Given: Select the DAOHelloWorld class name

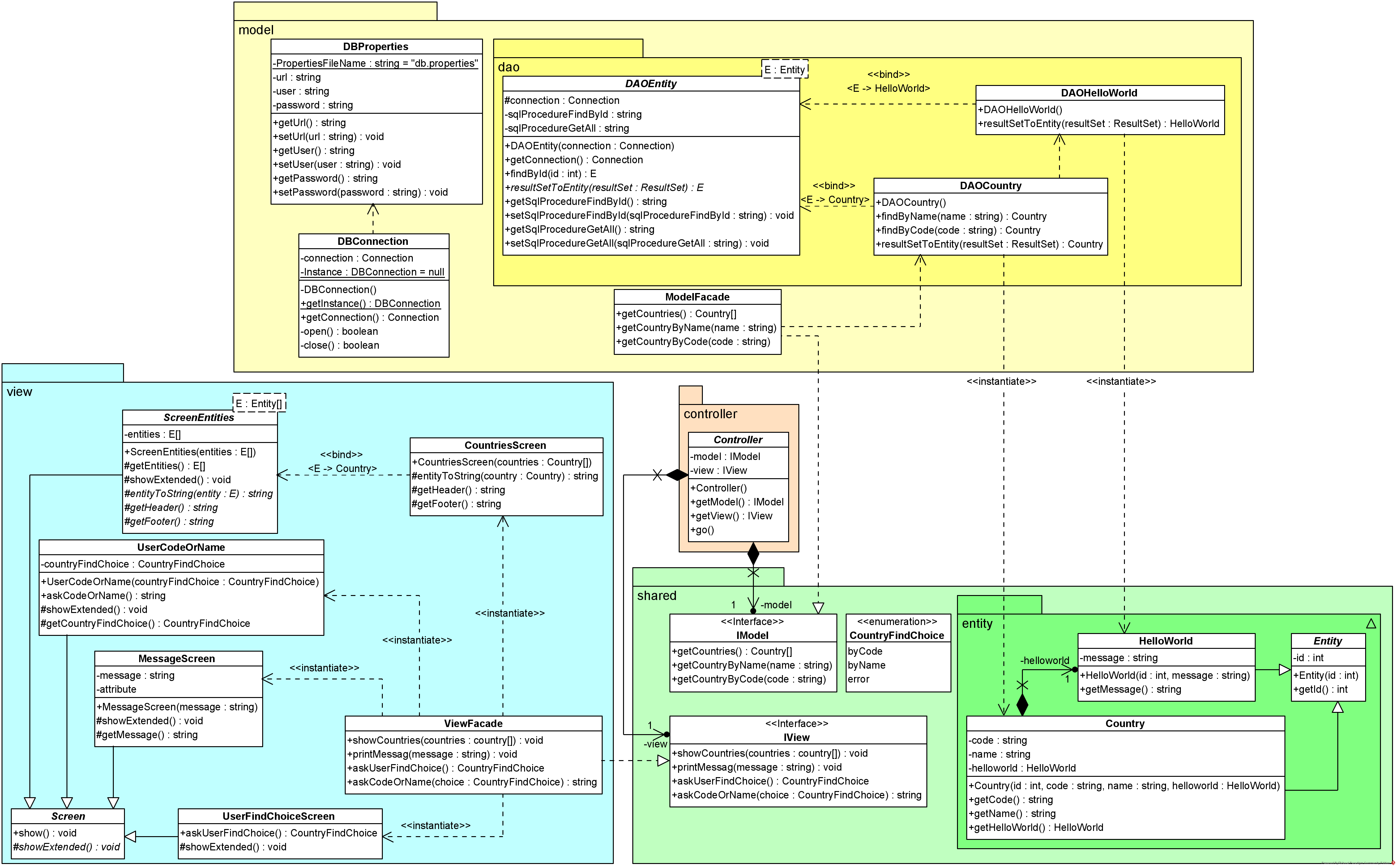Looking at the screenshot, I should click(x=1099, y=93).
